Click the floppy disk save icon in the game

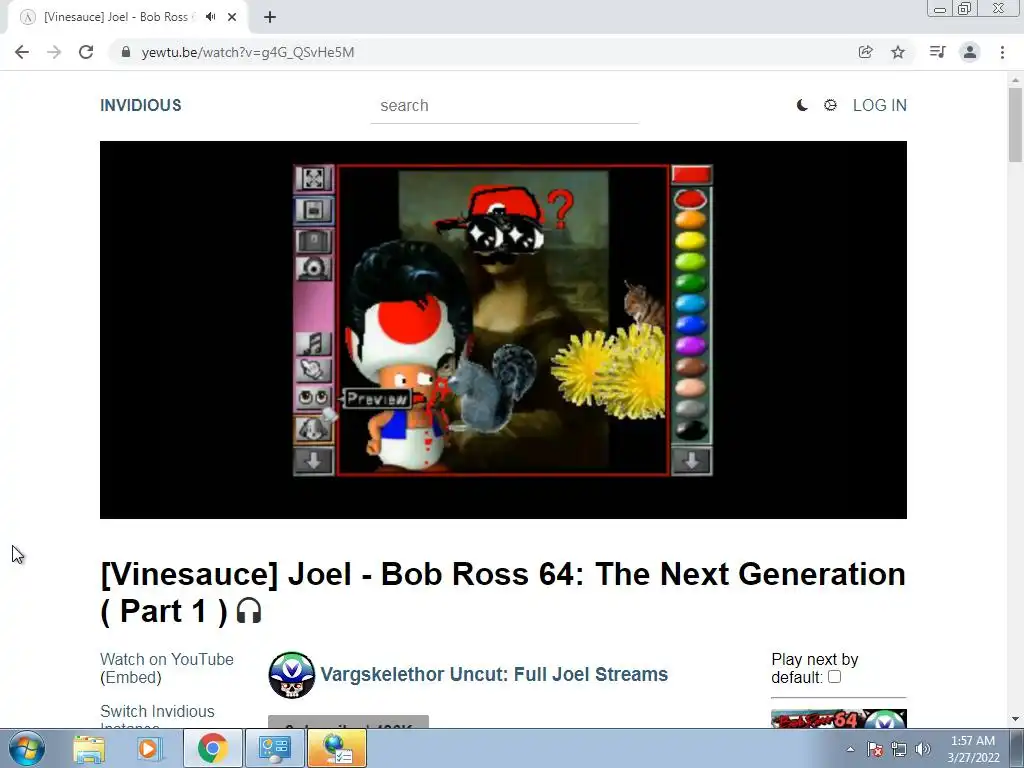pyautogui.click(x=313, y=210)
